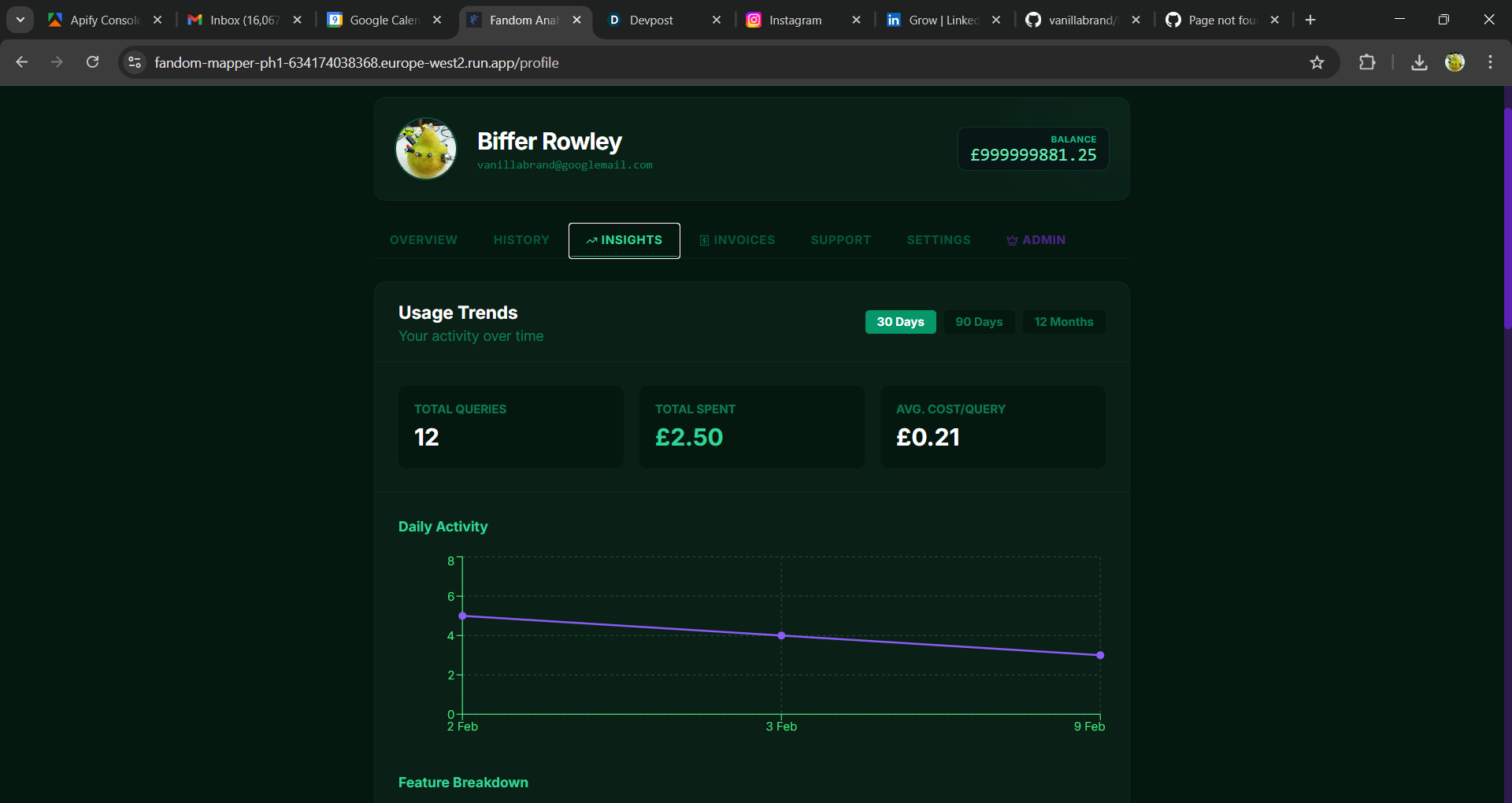Close the Instagram tab
Image resolution: width=1512 pixels, height=803 pixels.
[x=856, y=20]
